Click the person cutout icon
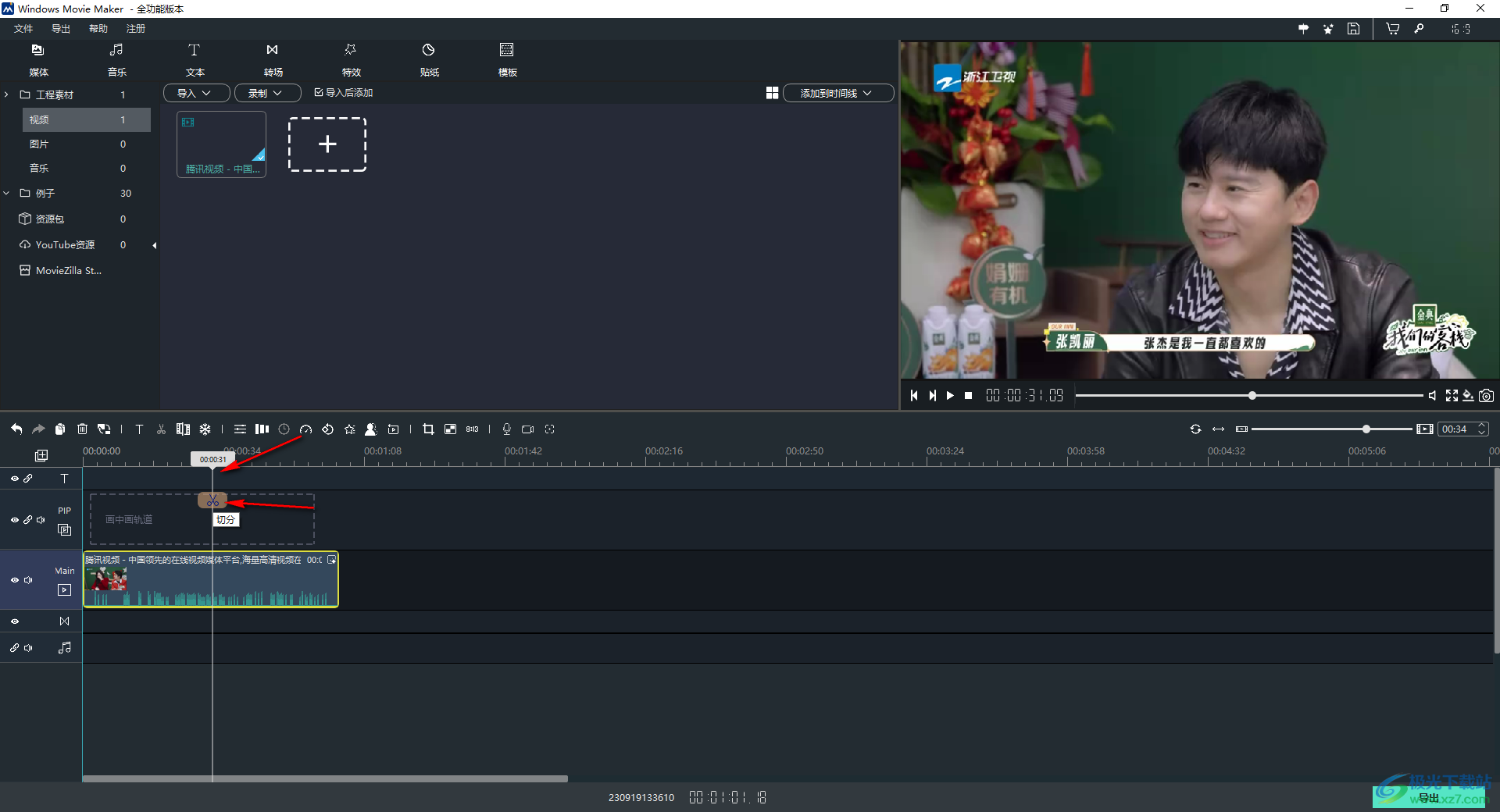Screen dimensions: 1500x812 click(x=371, y=429)
